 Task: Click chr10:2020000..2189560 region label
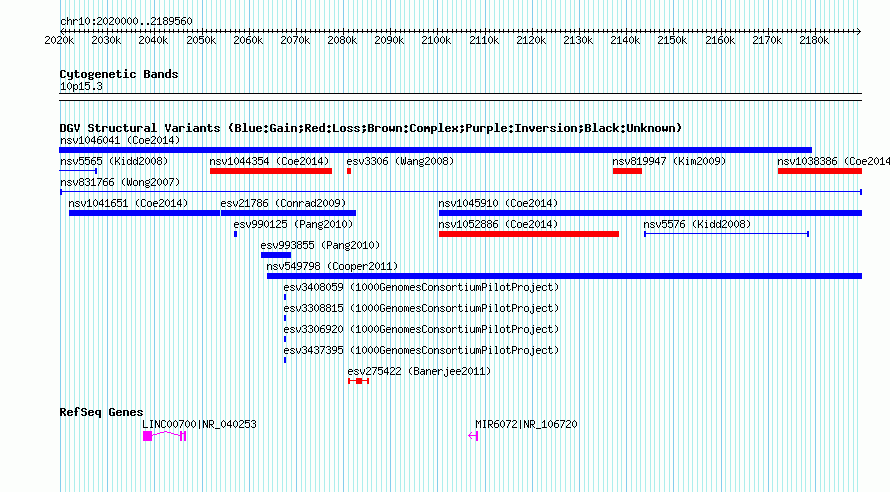click(x=126, y=21)
